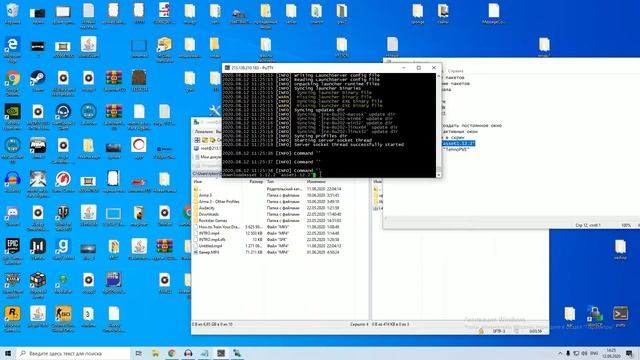Select the Steam desktop shortcut

[x=38, y=80]
